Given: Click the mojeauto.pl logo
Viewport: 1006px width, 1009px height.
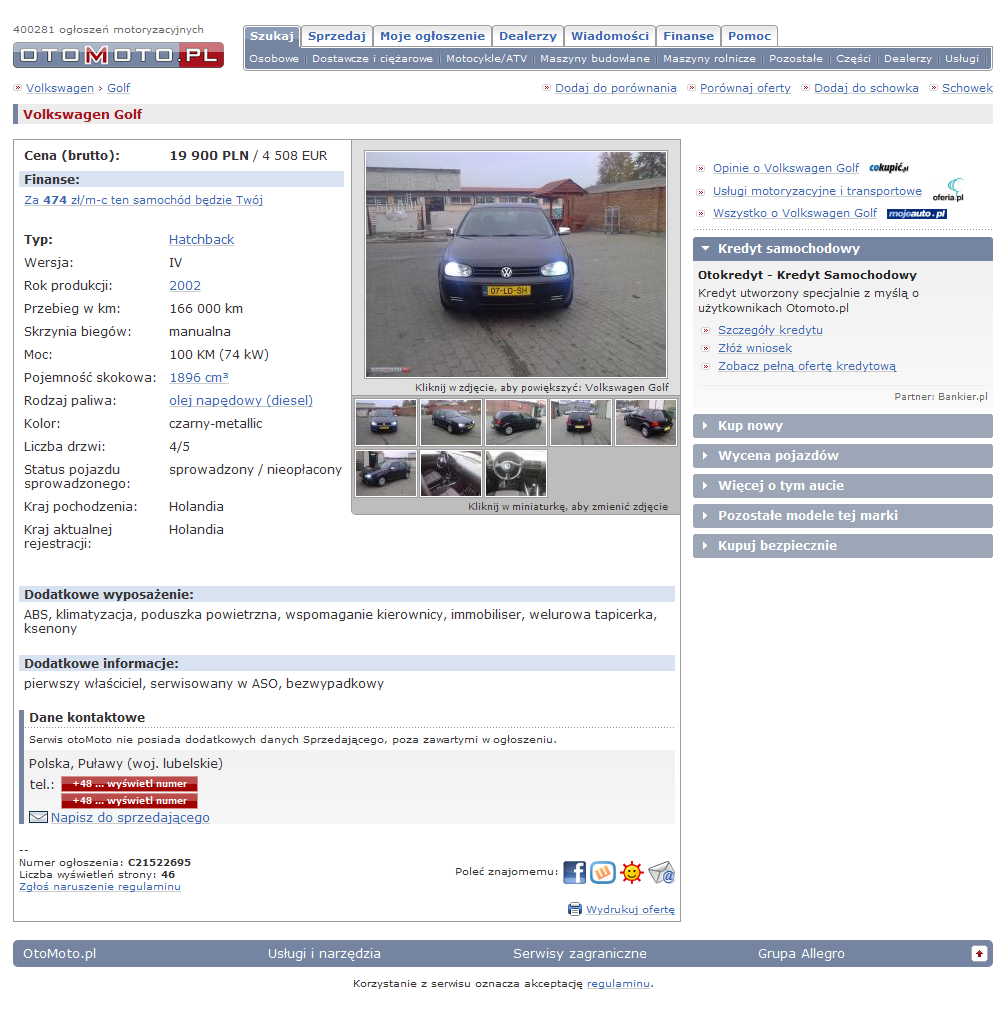Looking at the screenshot, I should [917, 214].
